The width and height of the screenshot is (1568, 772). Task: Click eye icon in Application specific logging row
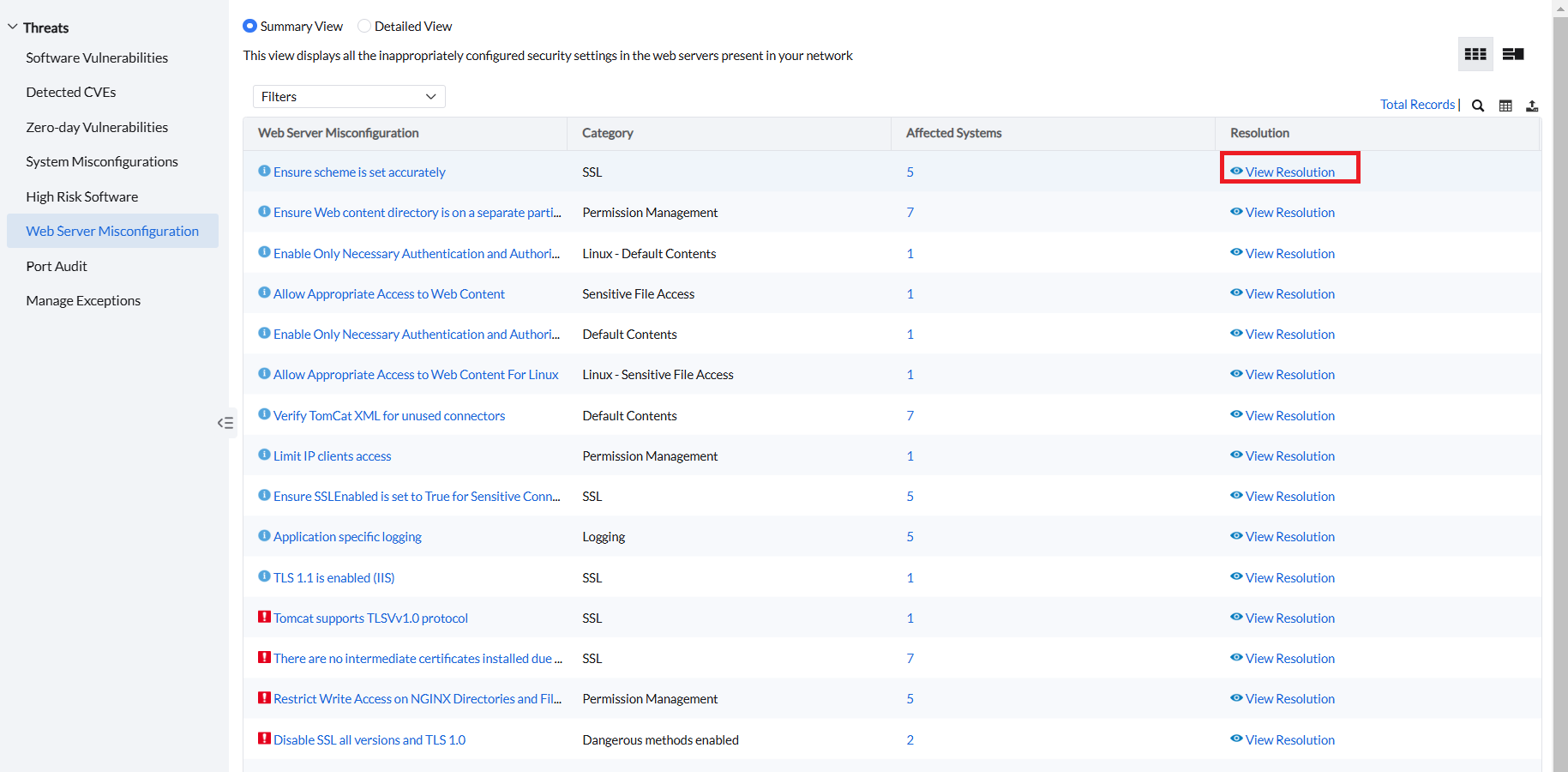(1236, 536)
